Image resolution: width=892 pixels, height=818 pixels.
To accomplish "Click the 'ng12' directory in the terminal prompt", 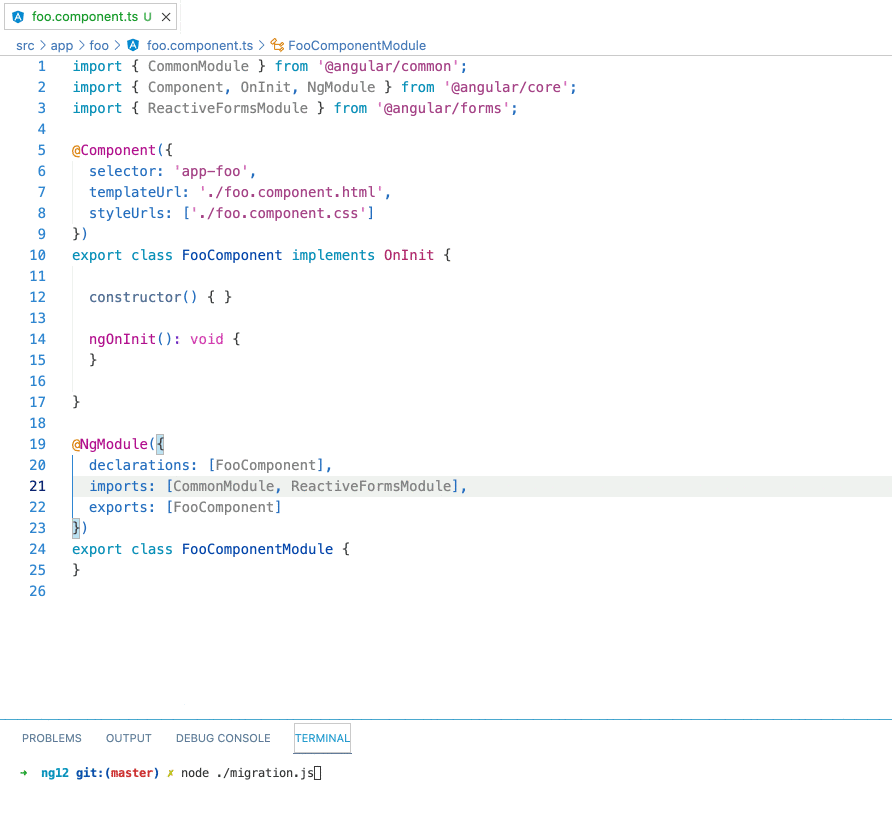I will point(55,773).
